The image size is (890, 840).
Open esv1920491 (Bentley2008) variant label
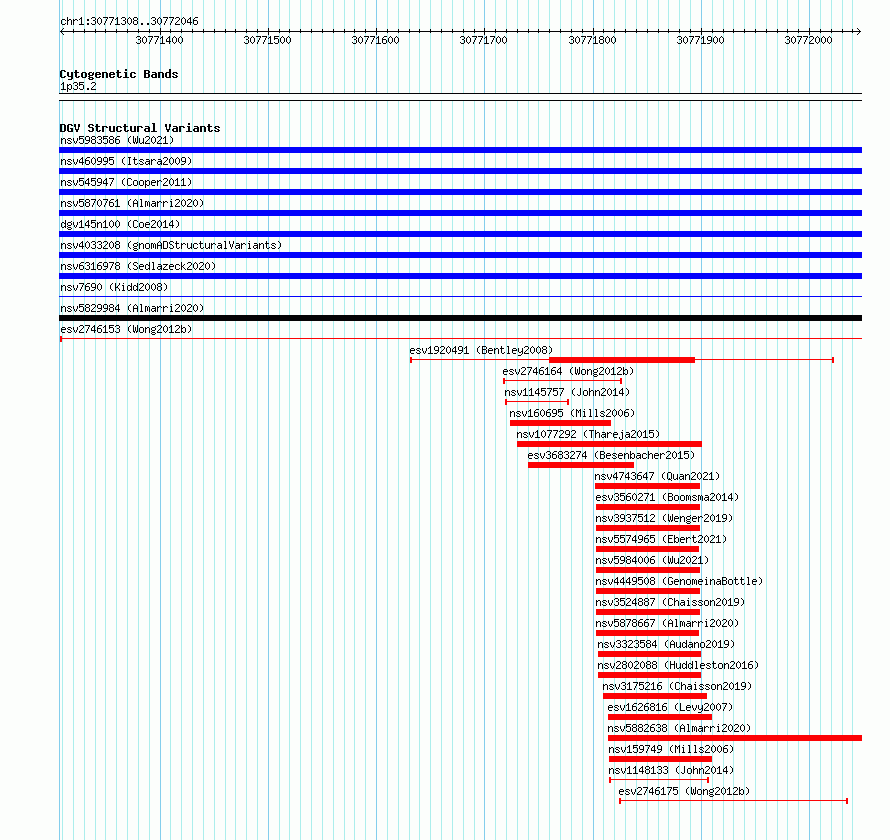click(481, 350)
